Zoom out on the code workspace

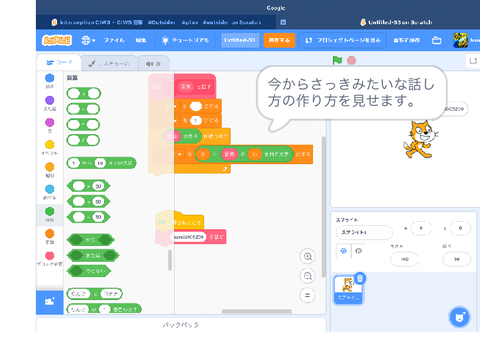[x=307, y=276]
